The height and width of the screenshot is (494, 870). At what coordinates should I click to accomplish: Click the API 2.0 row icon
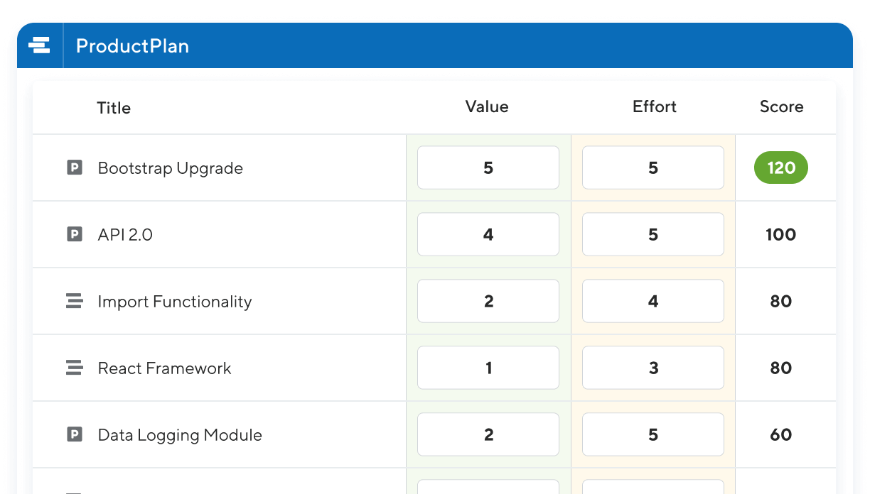[x=74, y=234]
